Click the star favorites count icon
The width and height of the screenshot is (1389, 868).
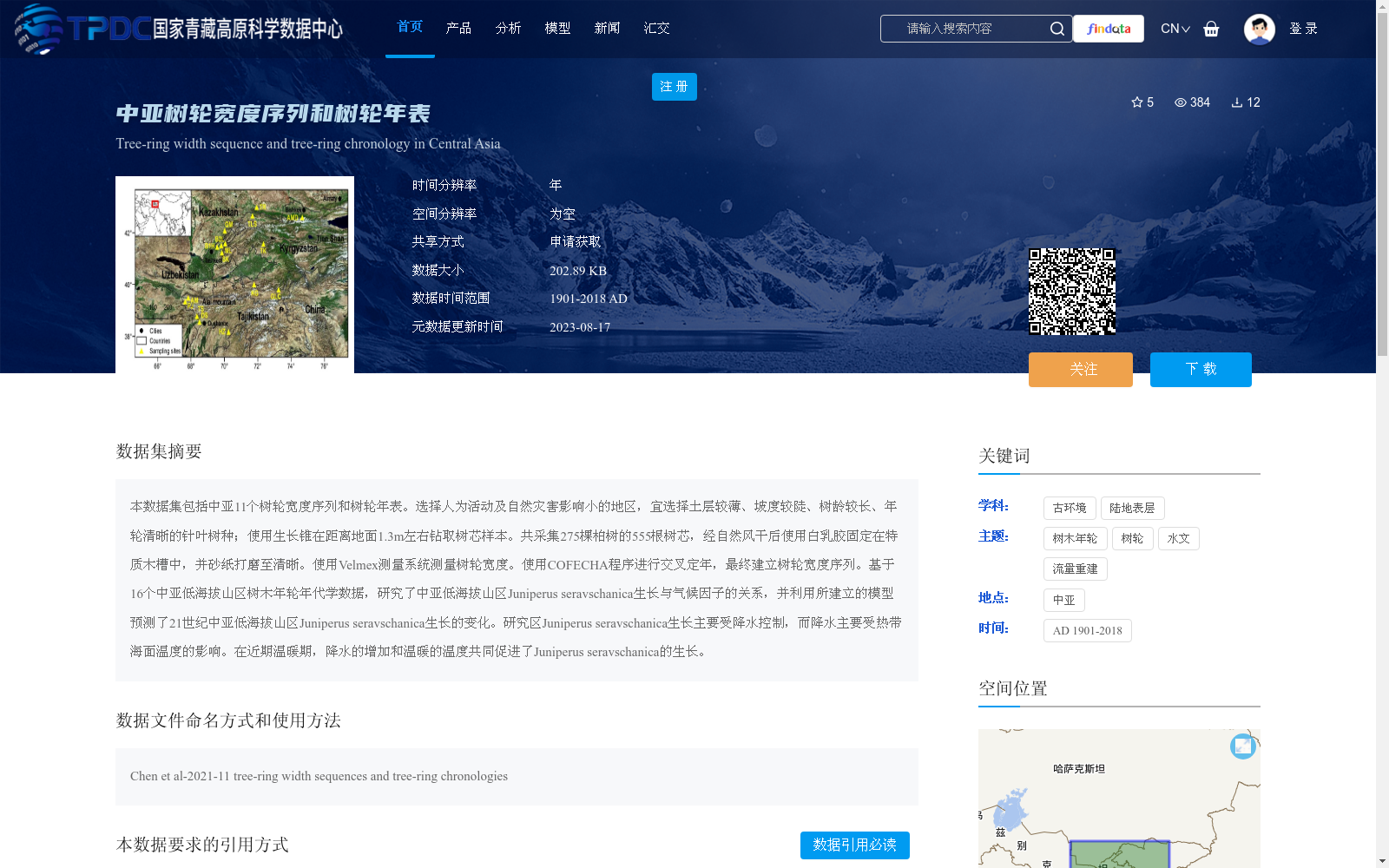pos(1137,102)
